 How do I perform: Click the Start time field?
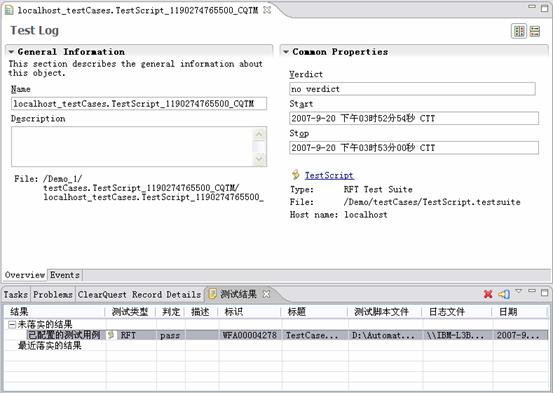414,118
